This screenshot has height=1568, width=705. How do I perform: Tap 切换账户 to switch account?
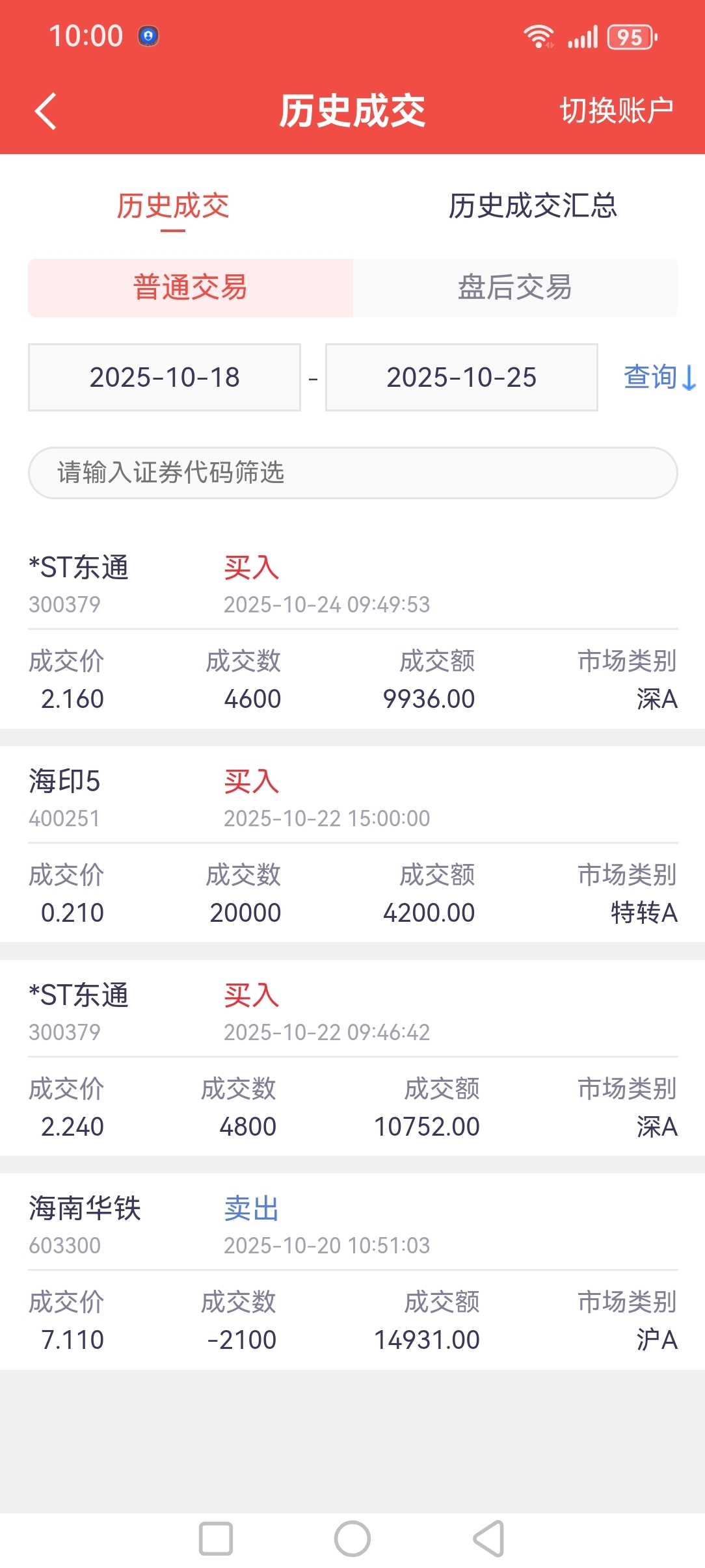click(x=616, y=111)
